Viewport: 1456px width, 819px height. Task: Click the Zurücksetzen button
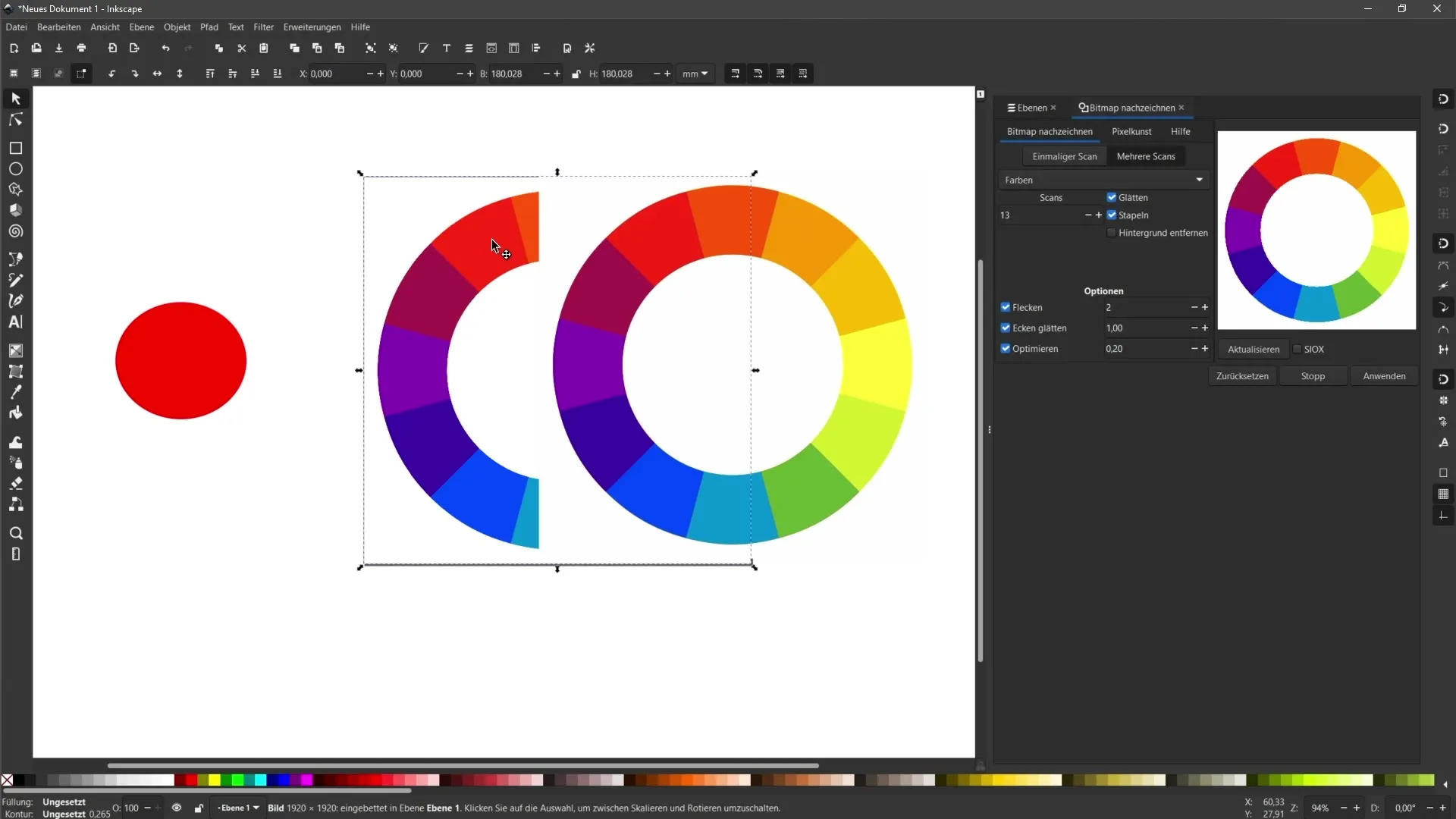[x=1244, y=375]
